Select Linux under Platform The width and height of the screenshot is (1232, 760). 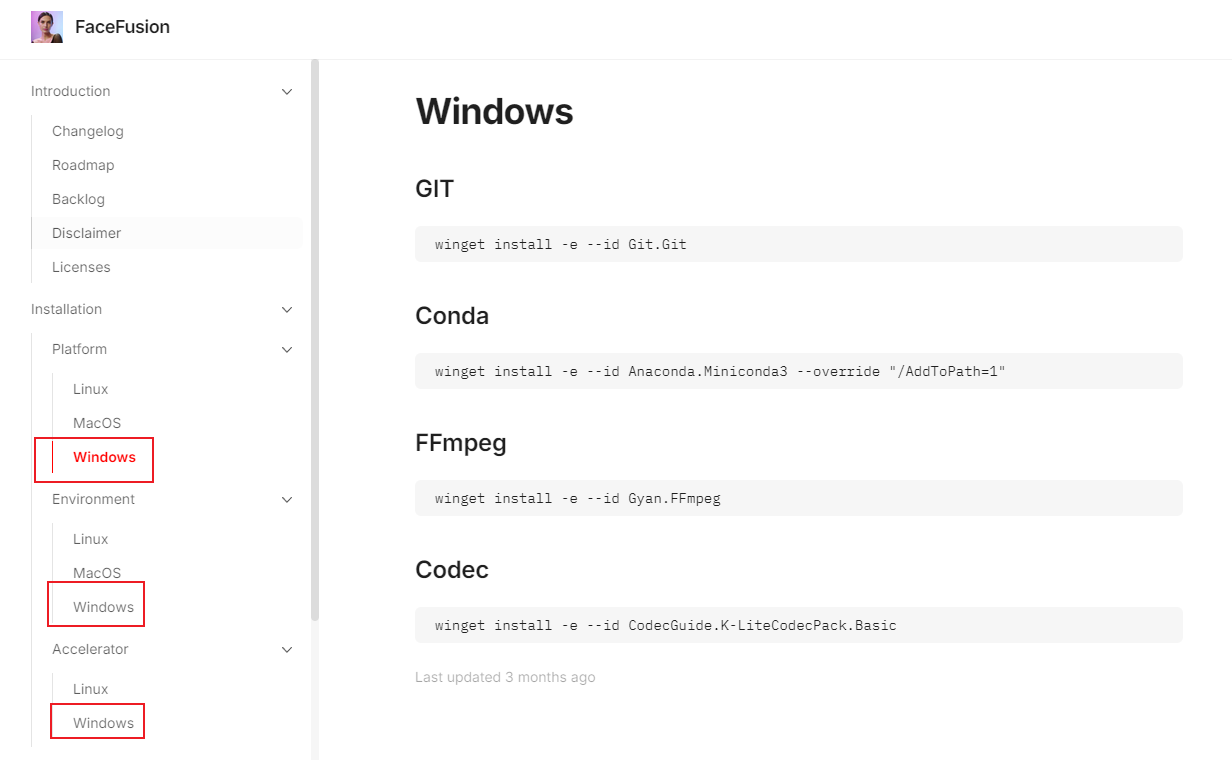coord(91,389)
